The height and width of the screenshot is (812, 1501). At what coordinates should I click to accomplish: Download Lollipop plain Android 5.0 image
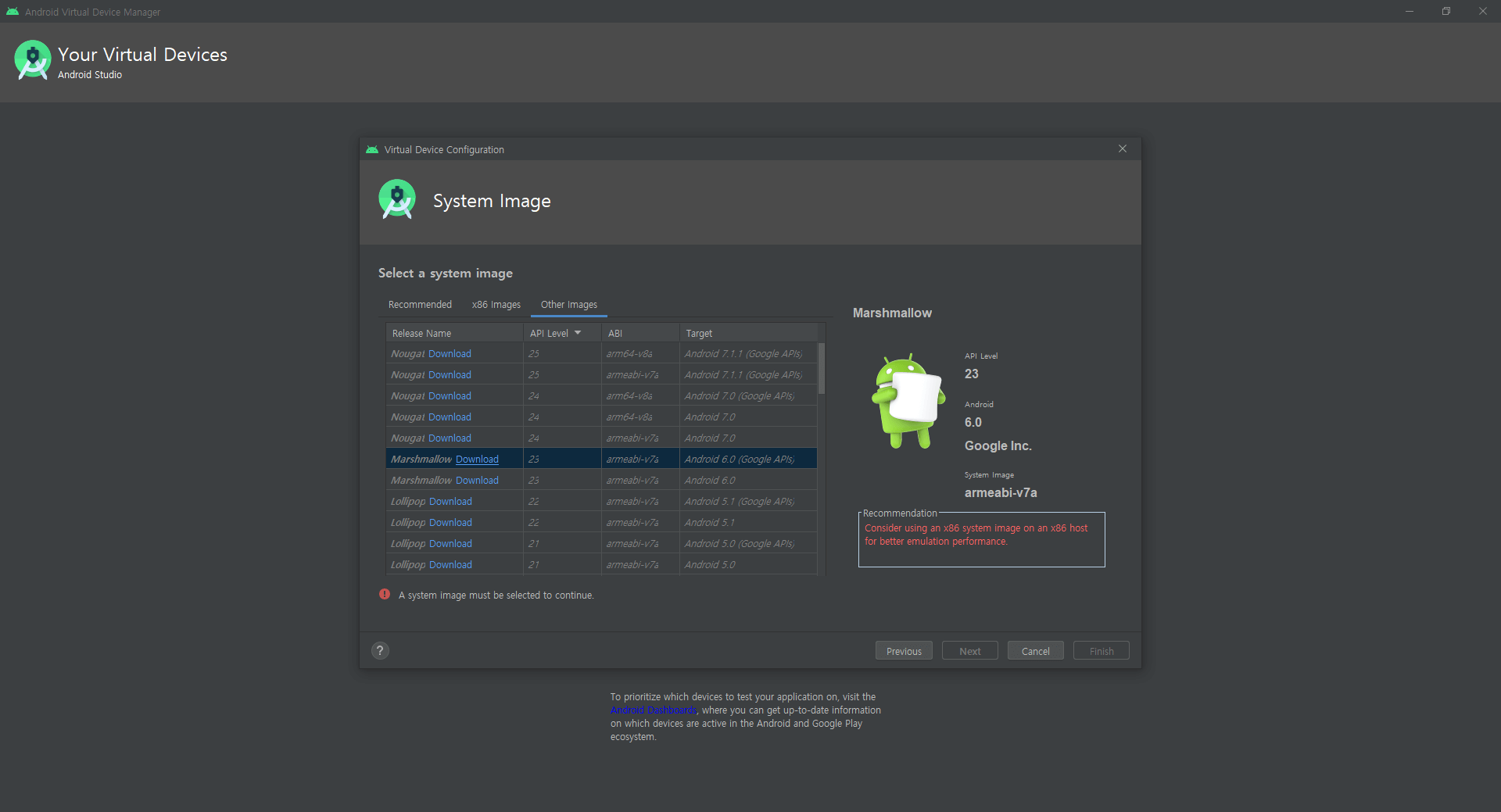(450, 565)
